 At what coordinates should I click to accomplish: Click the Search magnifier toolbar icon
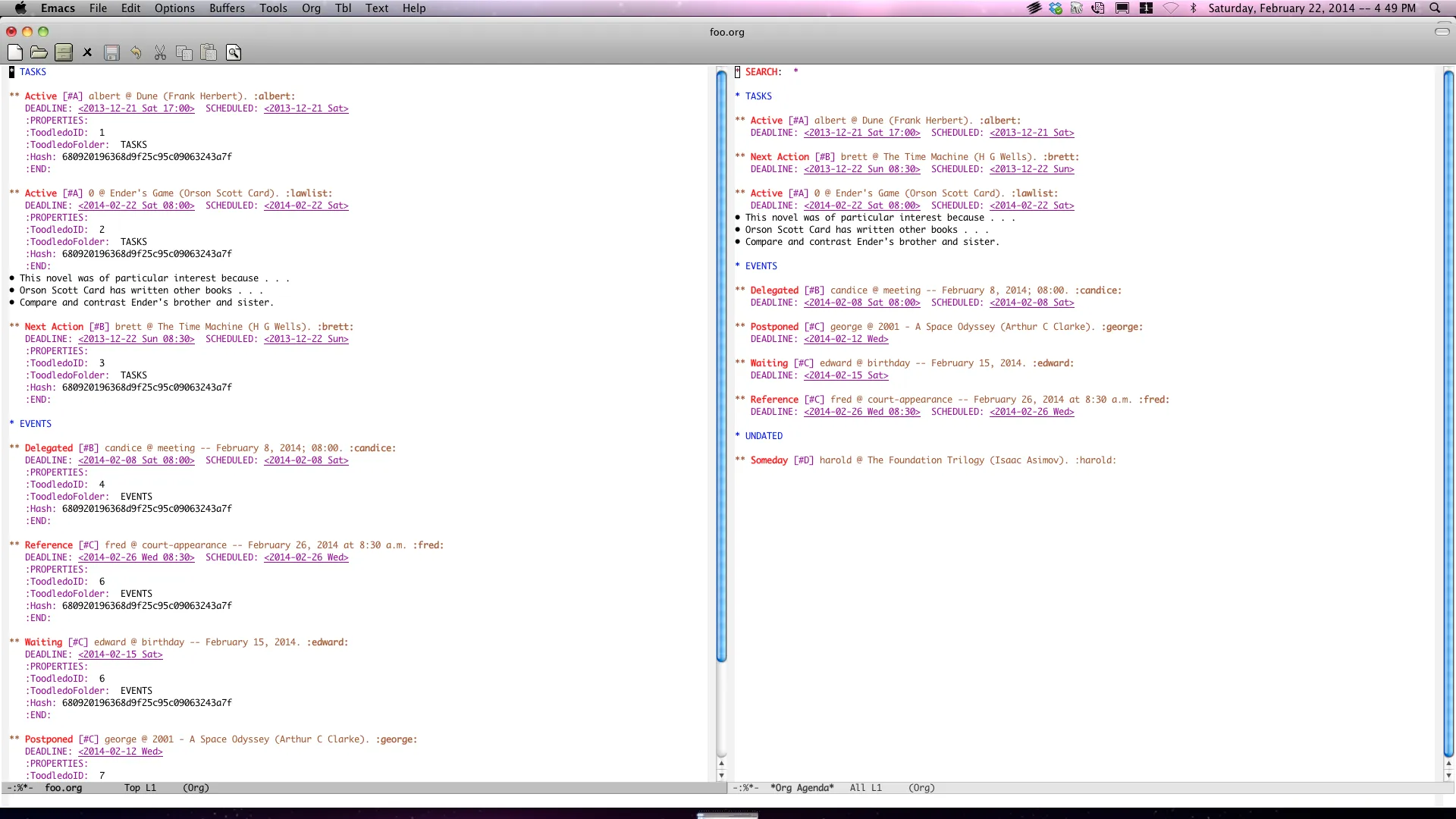tap(234, 52)
